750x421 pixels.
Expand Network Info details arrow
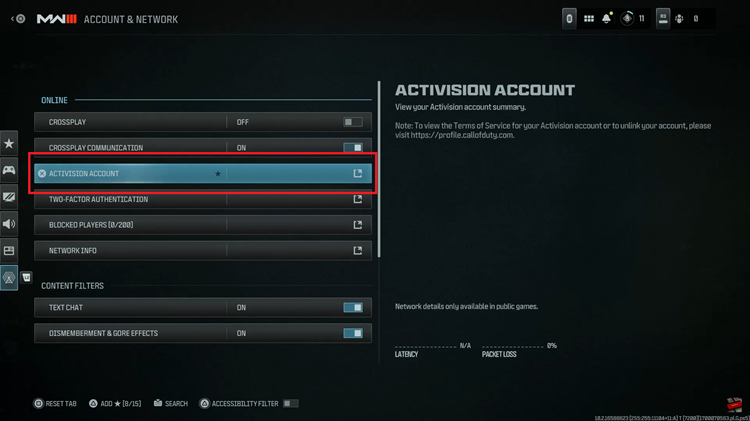357,251
